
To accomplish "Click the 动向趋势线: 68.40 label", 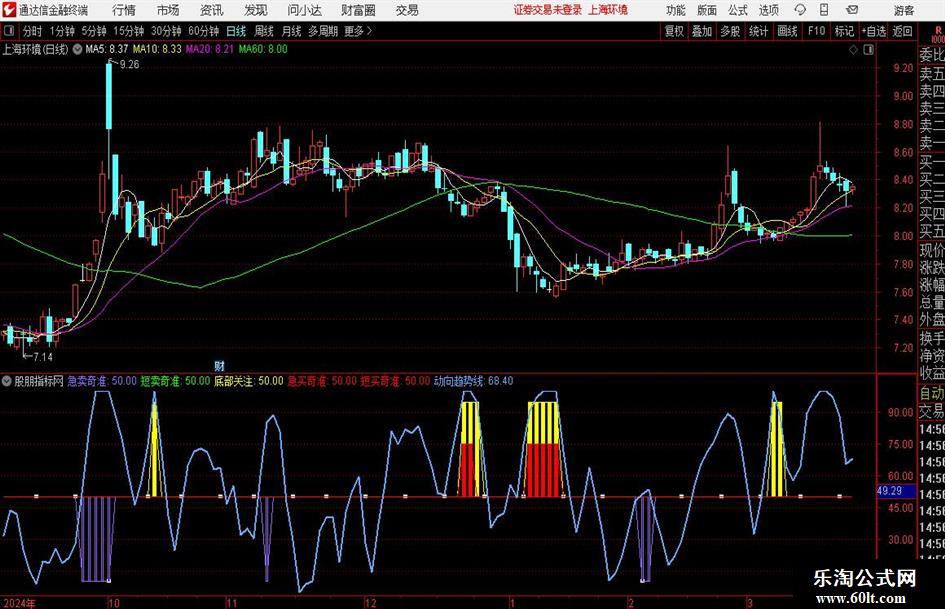I will pos(474,381).
